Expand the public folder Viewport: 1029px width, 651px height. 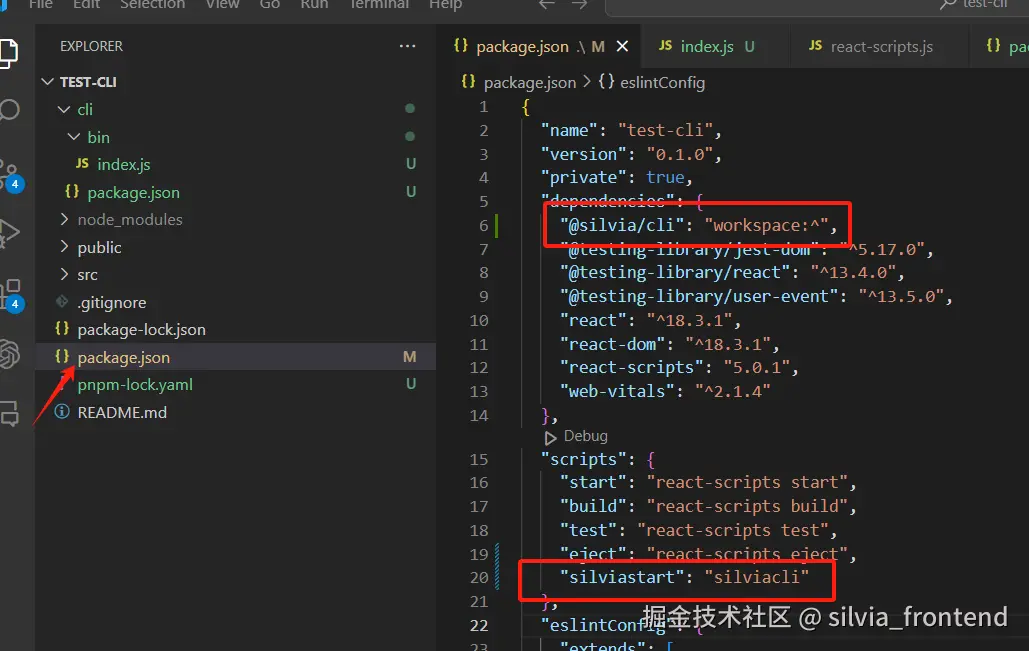tap(99, 247)
